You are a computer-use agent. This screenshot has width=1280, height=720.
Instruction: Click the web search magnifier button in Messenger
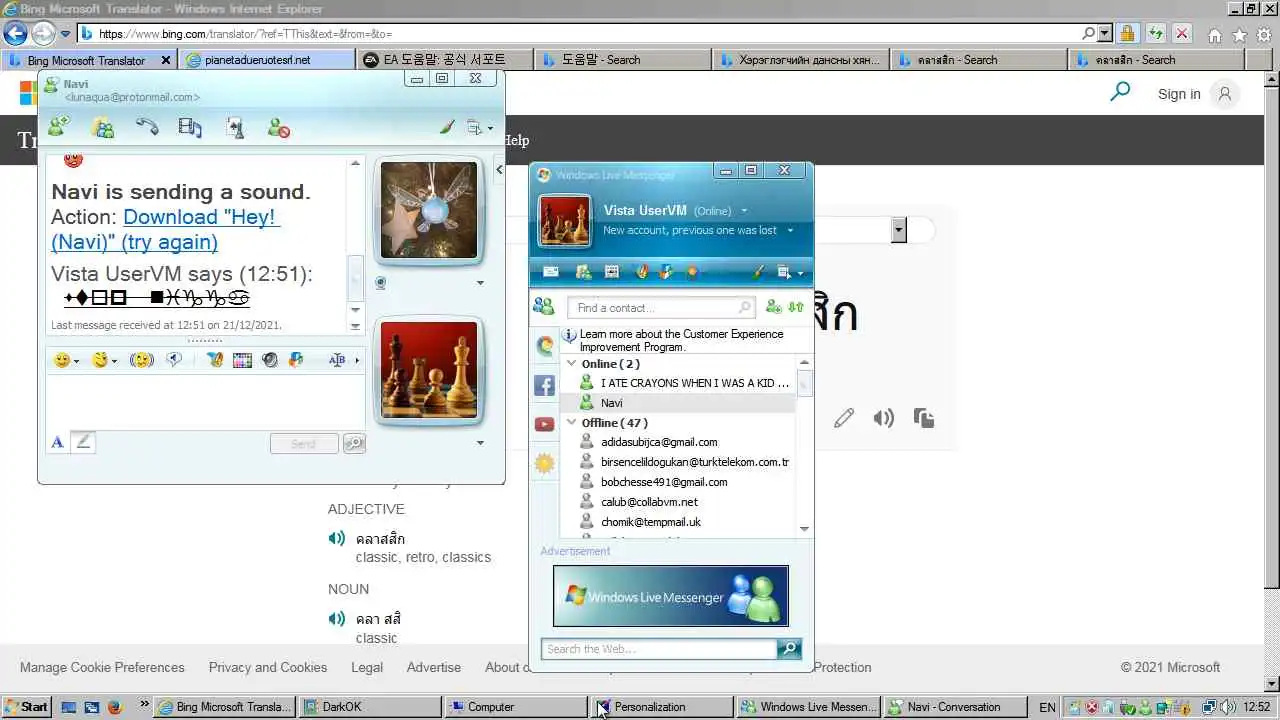pyautogui.click(x=789, y=649)
